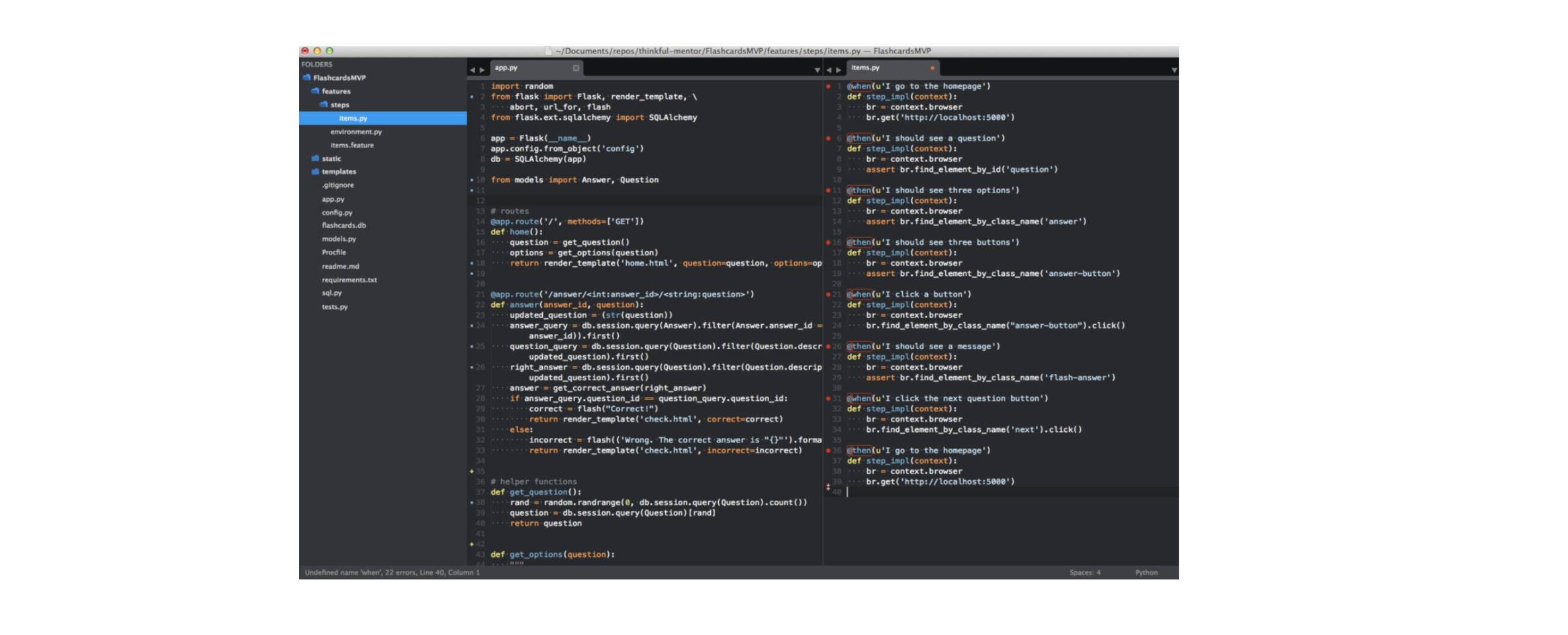Image resolution: width=1568 pixels, height=635 pixels.
Task: Click the 'Undefined name when, 22 errors' status message
Action: (x=391, y=572)
